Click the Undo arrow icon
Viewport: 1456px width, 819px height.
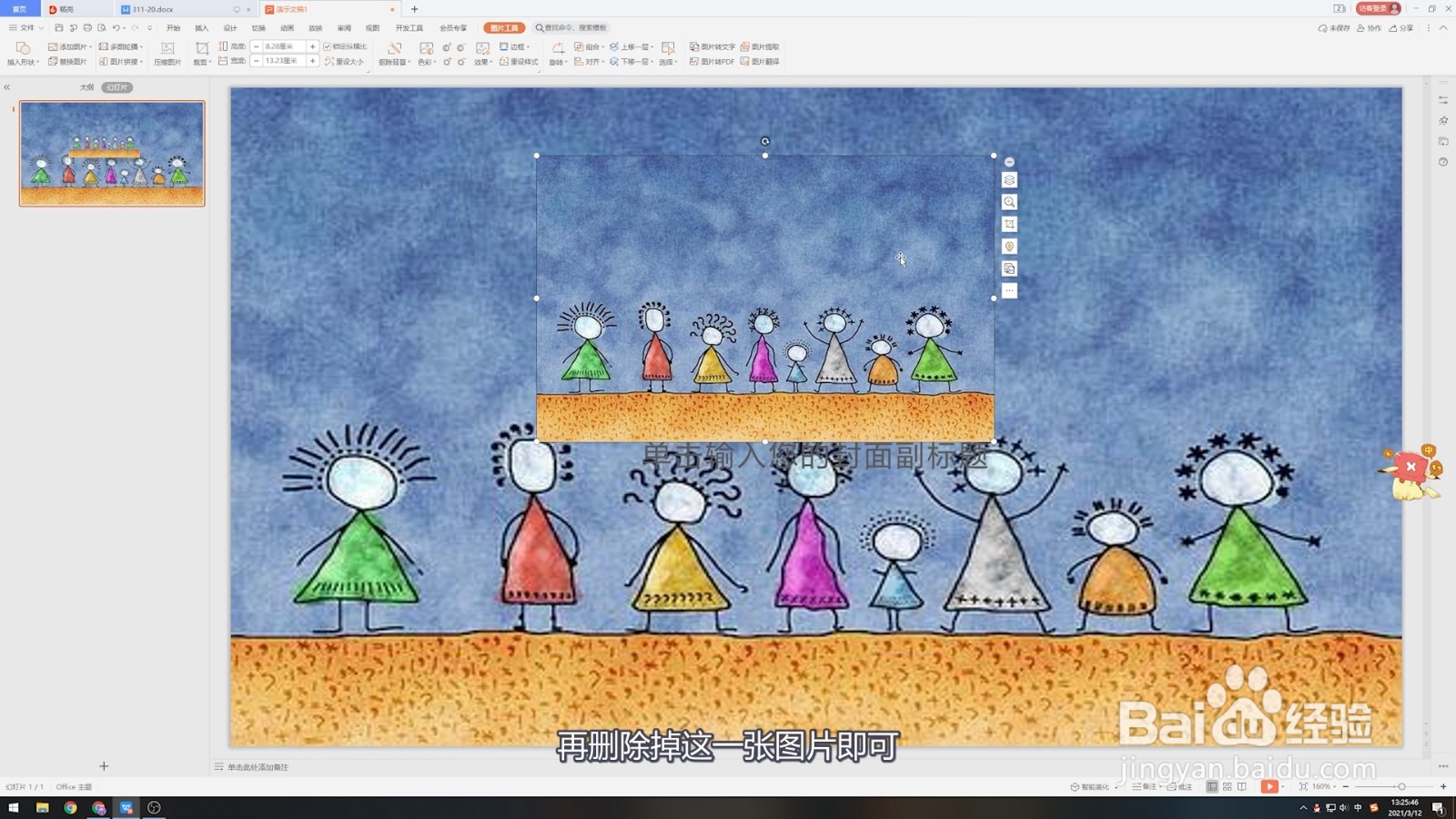point(116,28)
